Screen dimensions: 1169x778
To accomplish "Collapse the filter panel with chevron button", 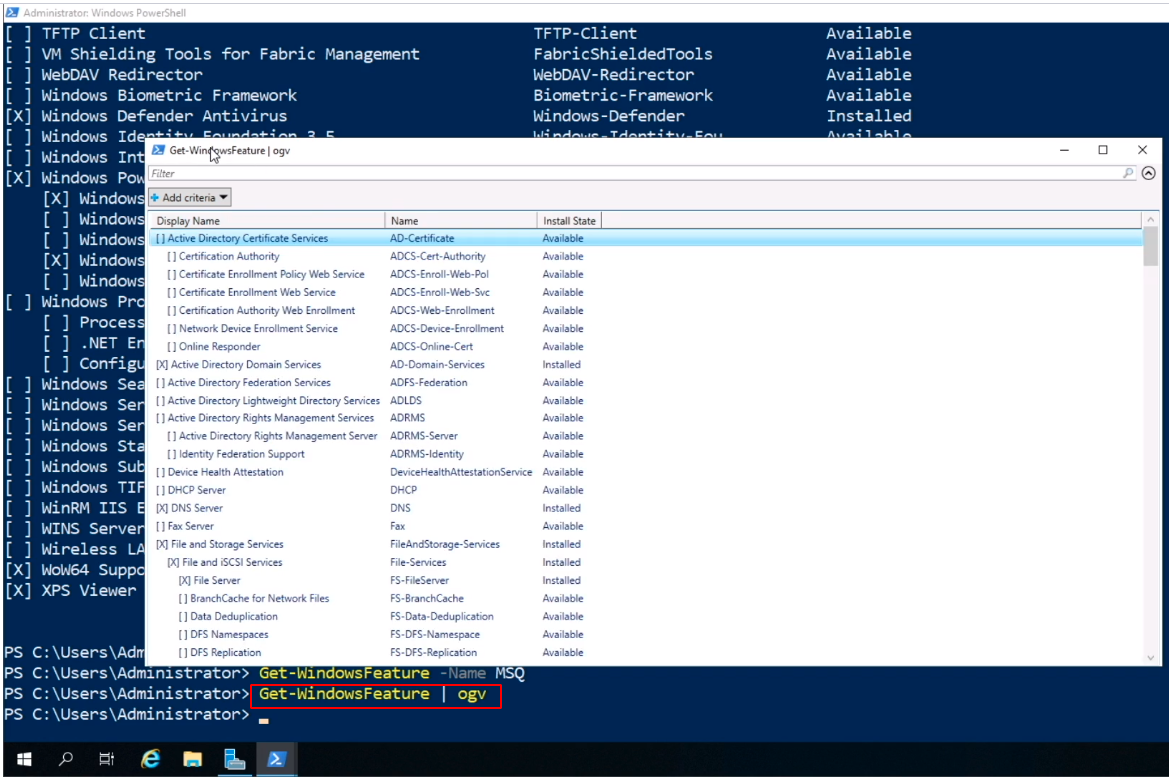I will point(1149,173).
